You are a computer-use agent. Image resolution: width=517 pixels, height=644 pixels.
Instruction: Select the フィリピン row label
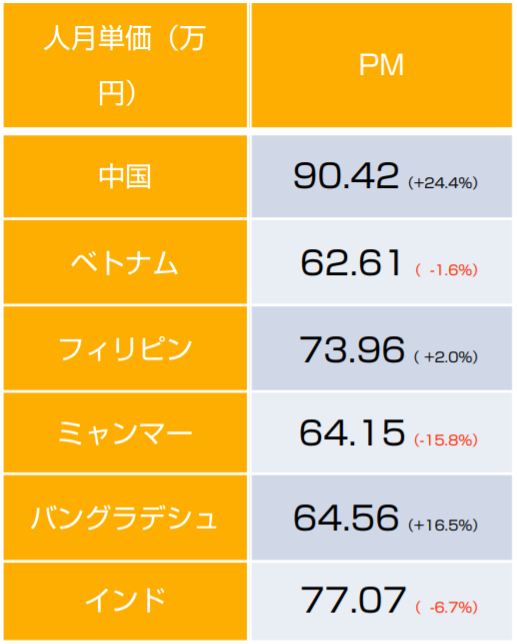[125, 348]
